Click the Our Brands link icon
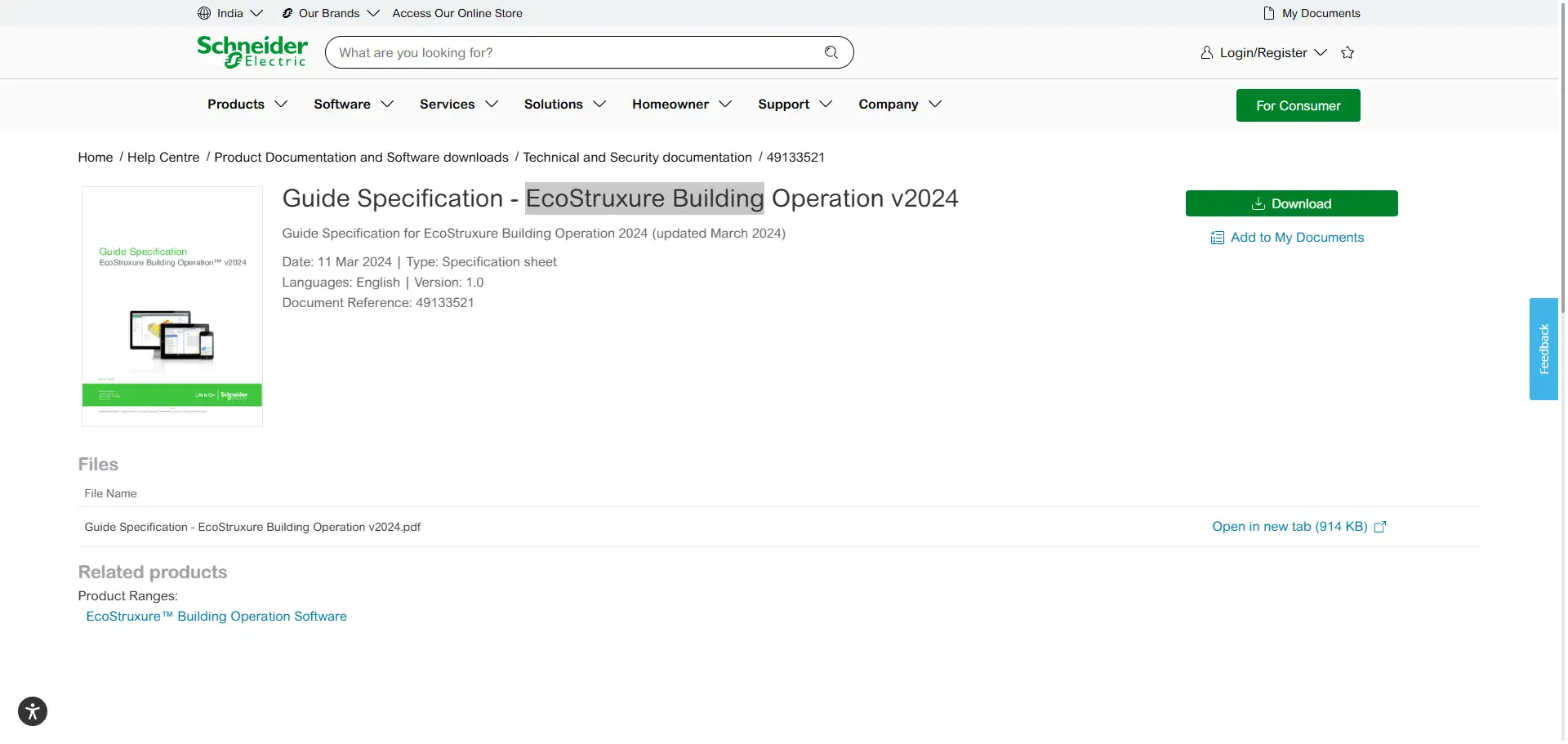The image size is (1568, 744). click(287, 13)
